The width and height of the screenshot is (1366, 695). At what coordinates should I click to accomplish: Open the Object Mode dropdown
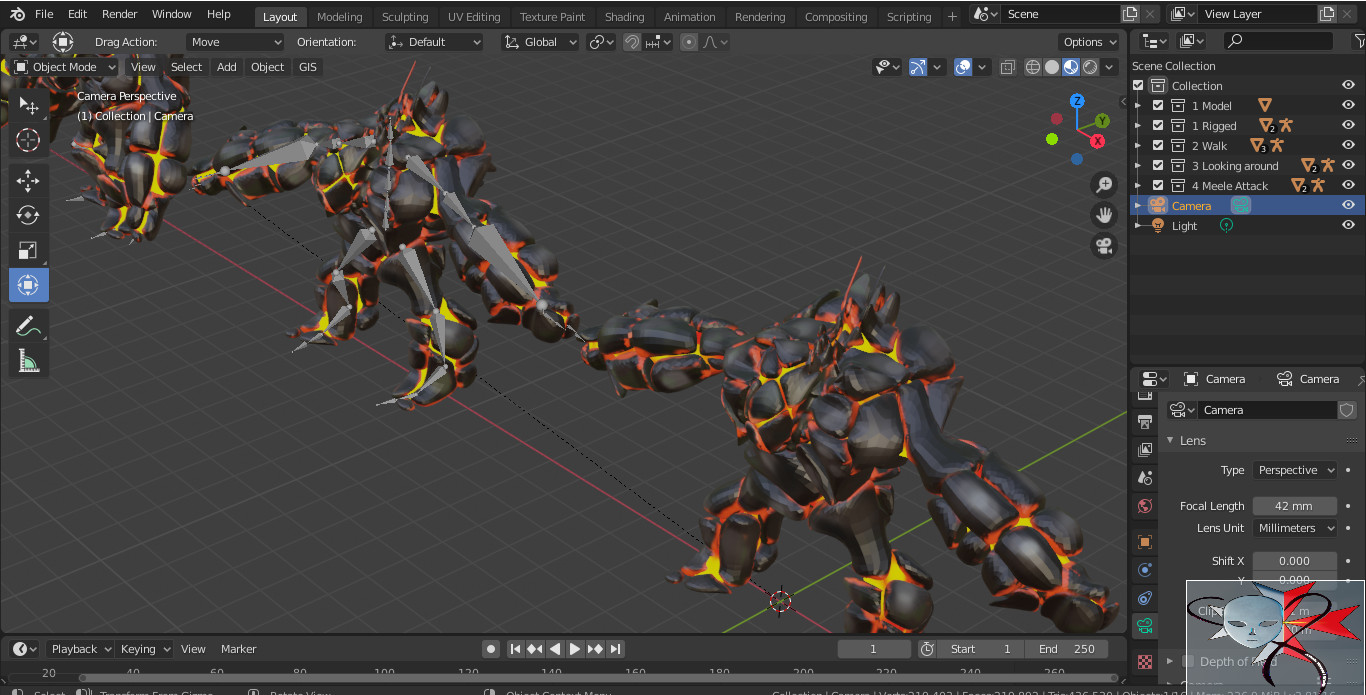(x=66, y=67)
